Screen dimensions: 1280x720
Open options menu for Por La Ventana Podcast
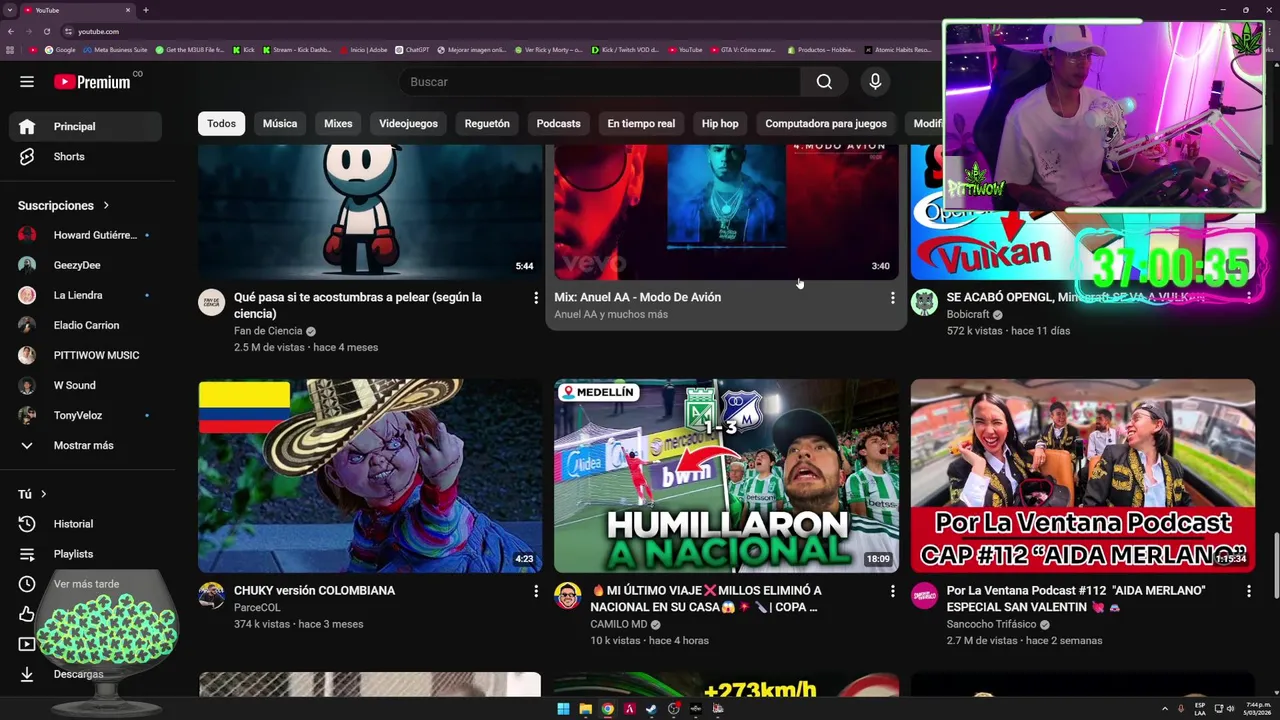tap(1248, 592)
